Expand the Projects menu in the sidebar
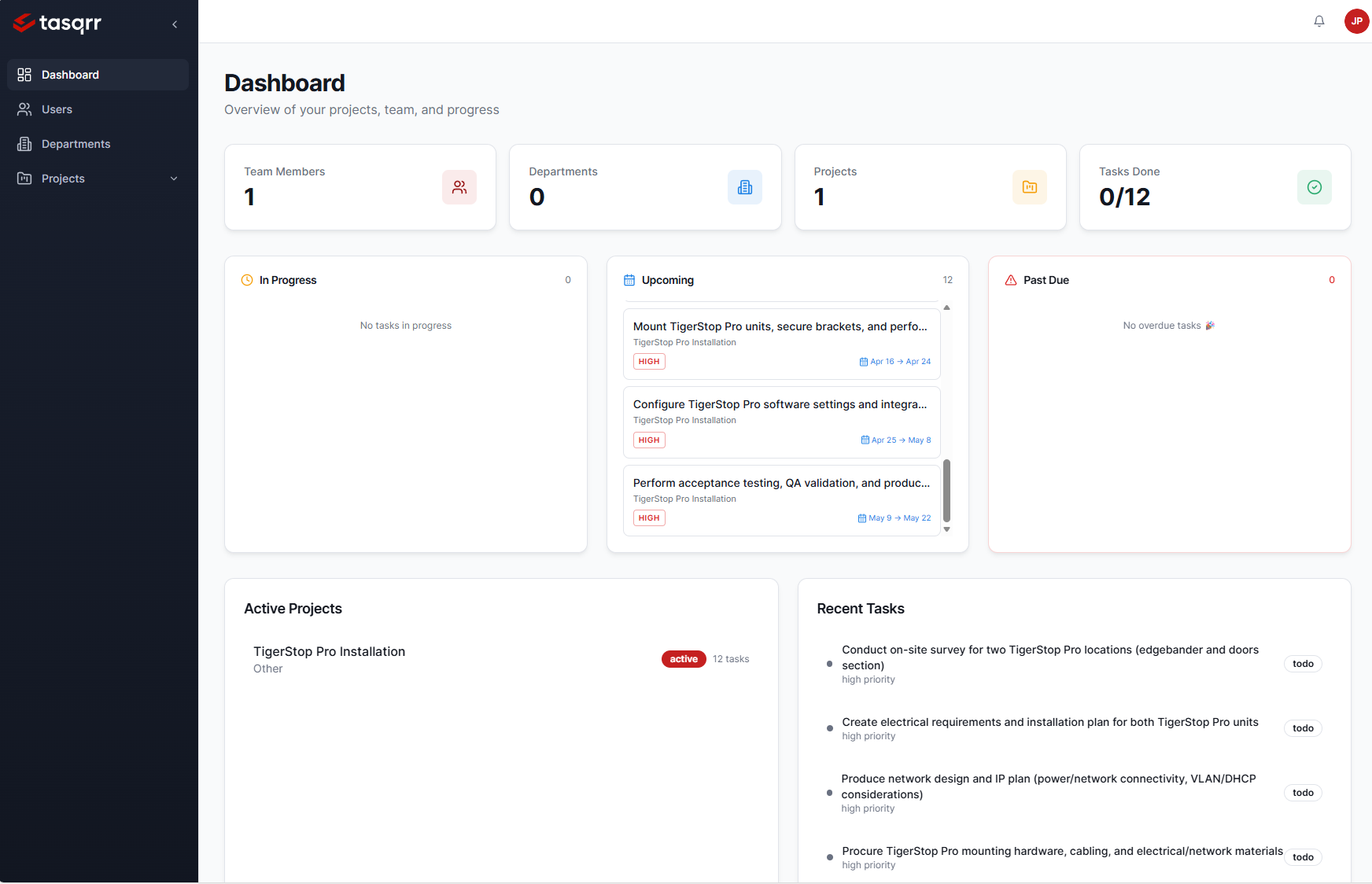This screenshot has height=884, width=1372. 174,179
